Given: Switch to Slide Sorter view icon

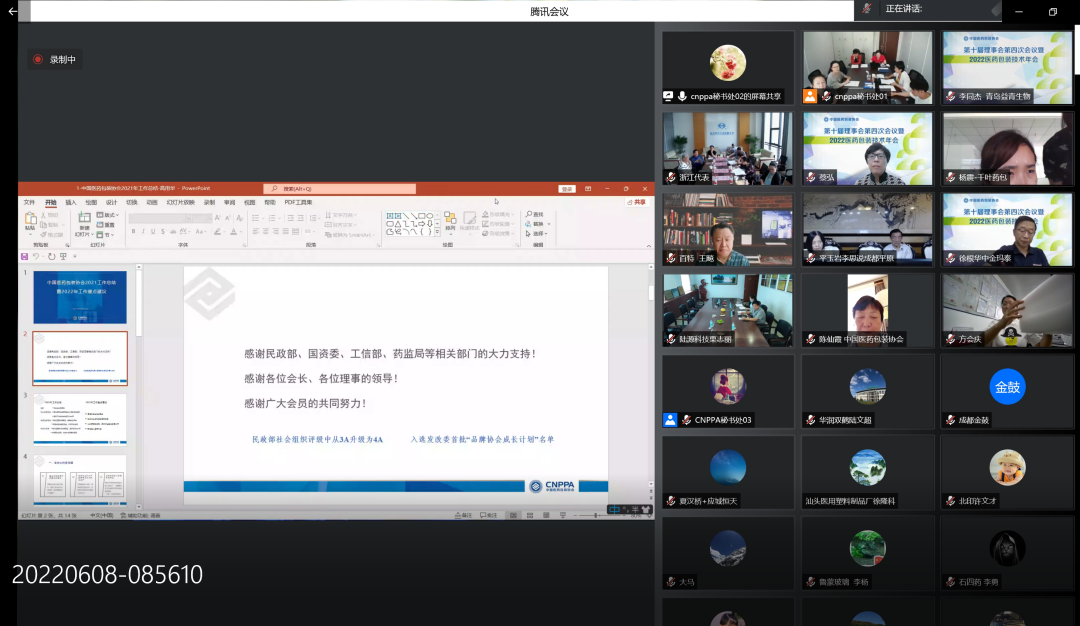Looking at the screenshot, I should click(530, 515).
